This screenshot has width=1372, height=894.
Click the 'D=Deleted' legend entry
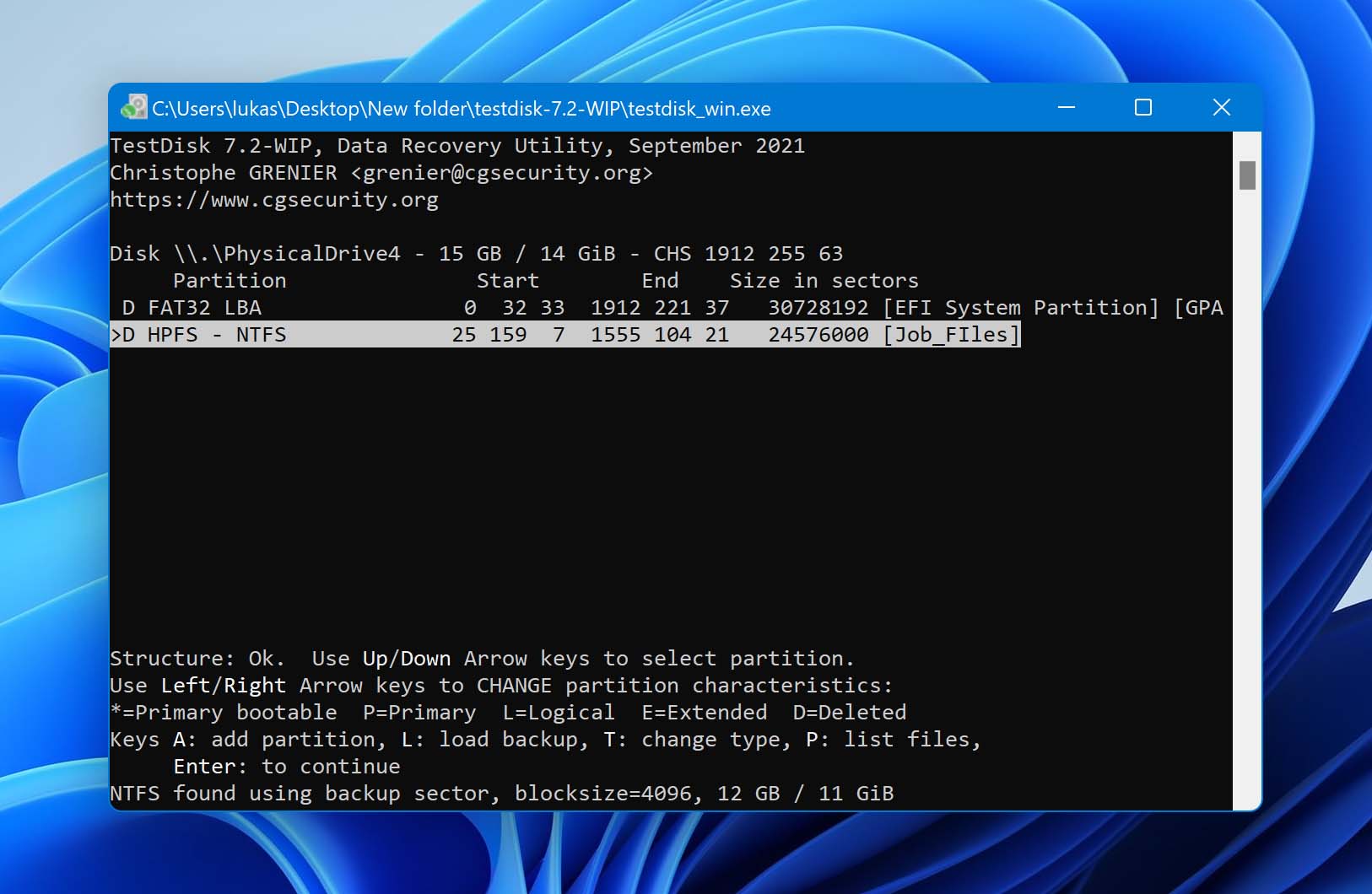[x=849, y=713]
